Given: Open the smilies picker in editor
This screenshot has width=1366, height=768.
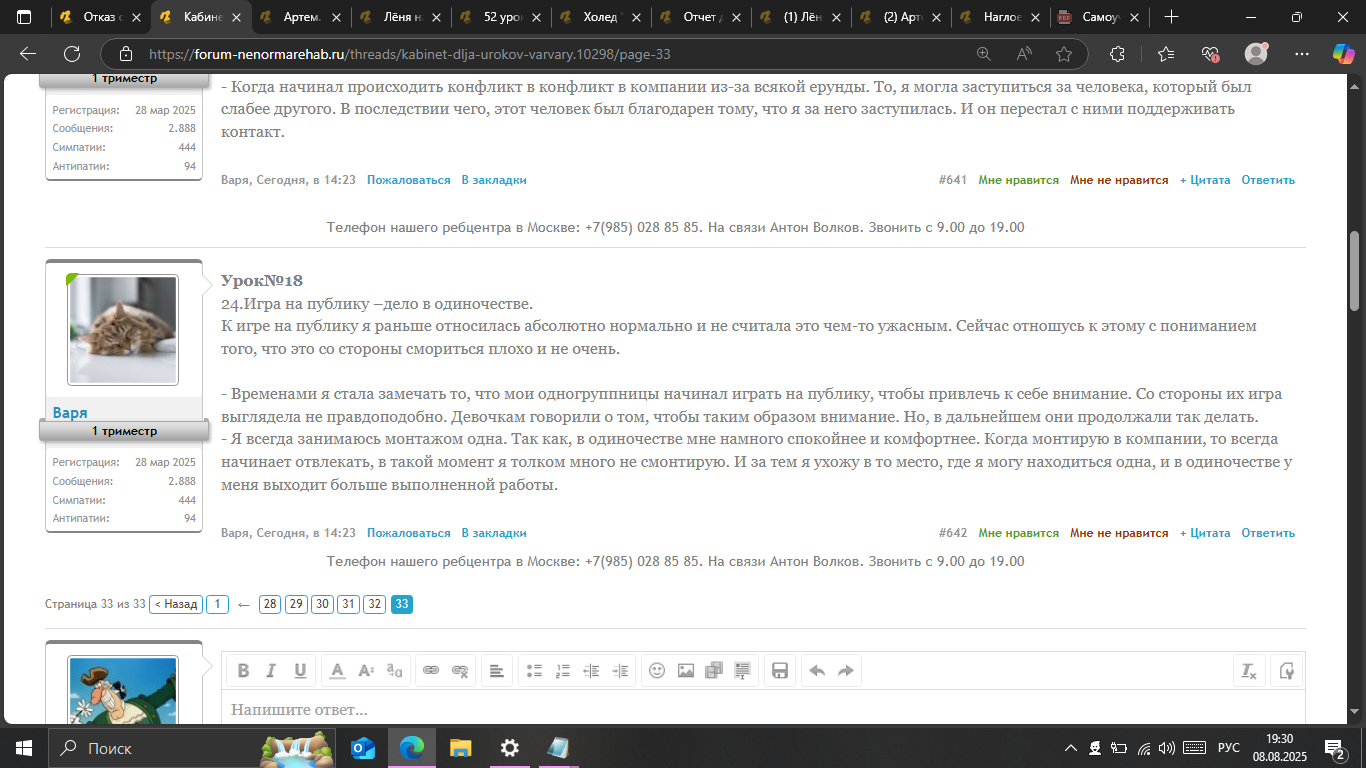Looking at the screenshot, I should point(657,671).
